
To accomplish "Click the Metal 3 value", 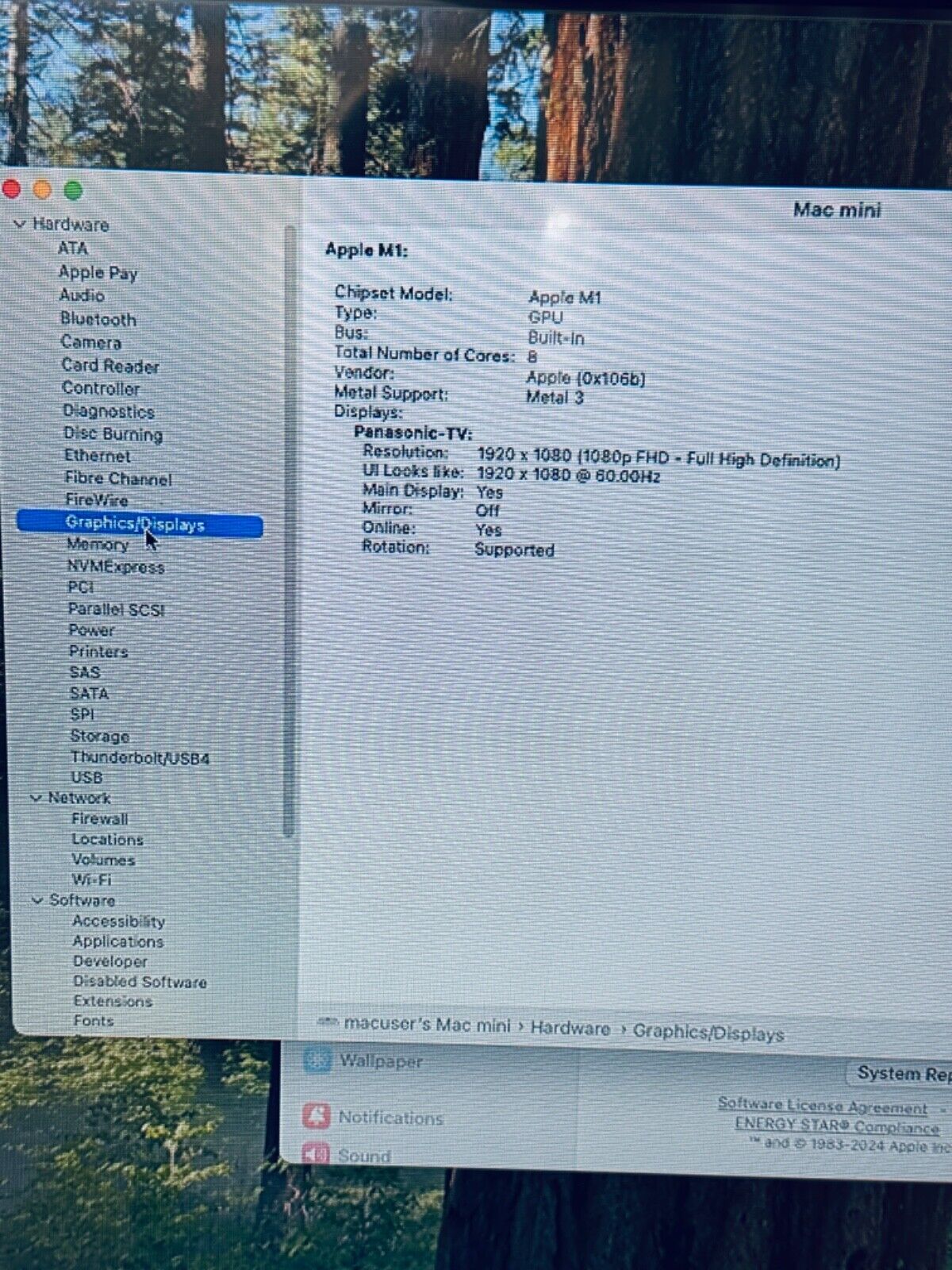I will point(555,398).
